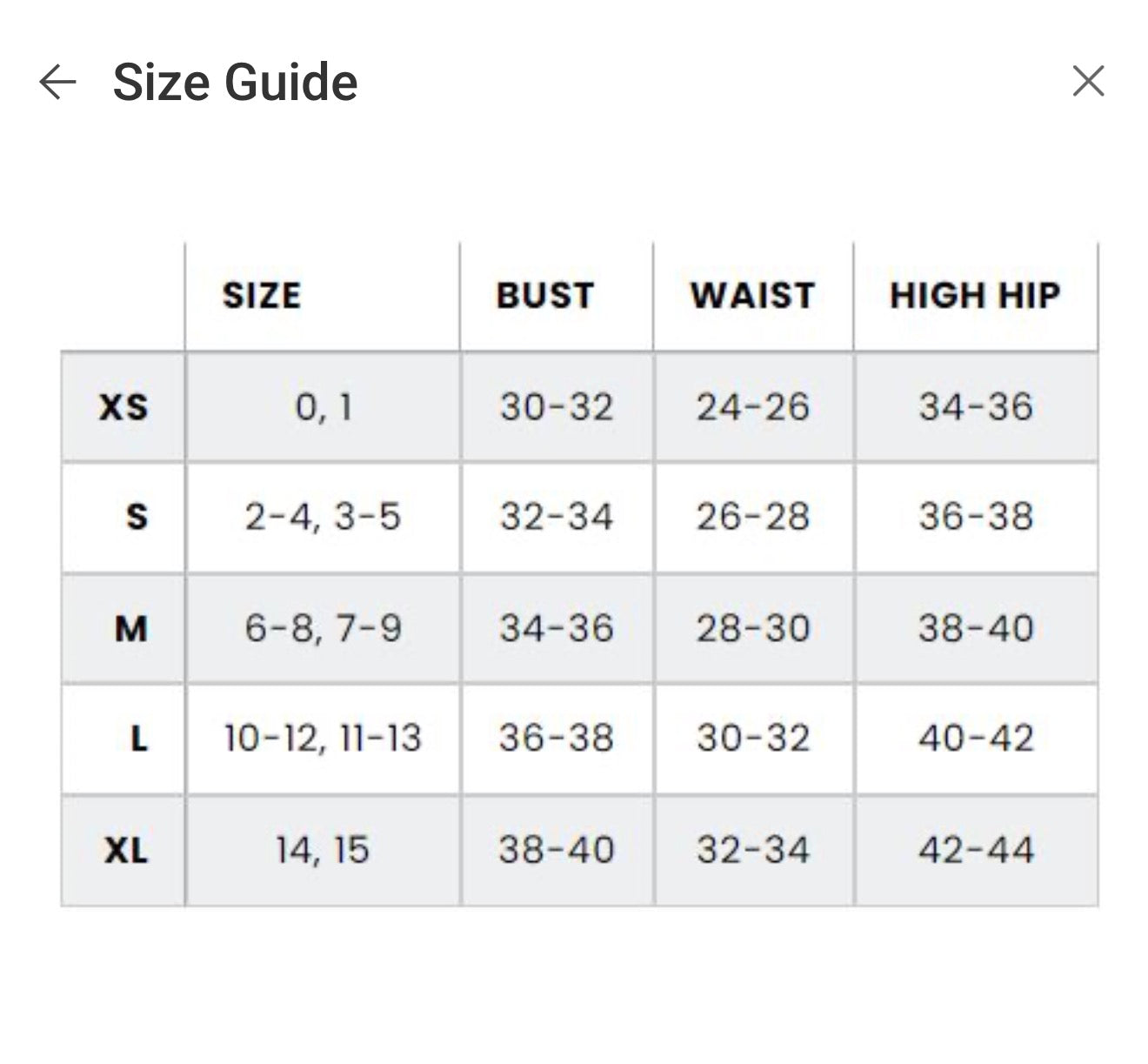Tap the WAIST column header
This screenshot has height=1064, width=1148.
click(752, 296)
